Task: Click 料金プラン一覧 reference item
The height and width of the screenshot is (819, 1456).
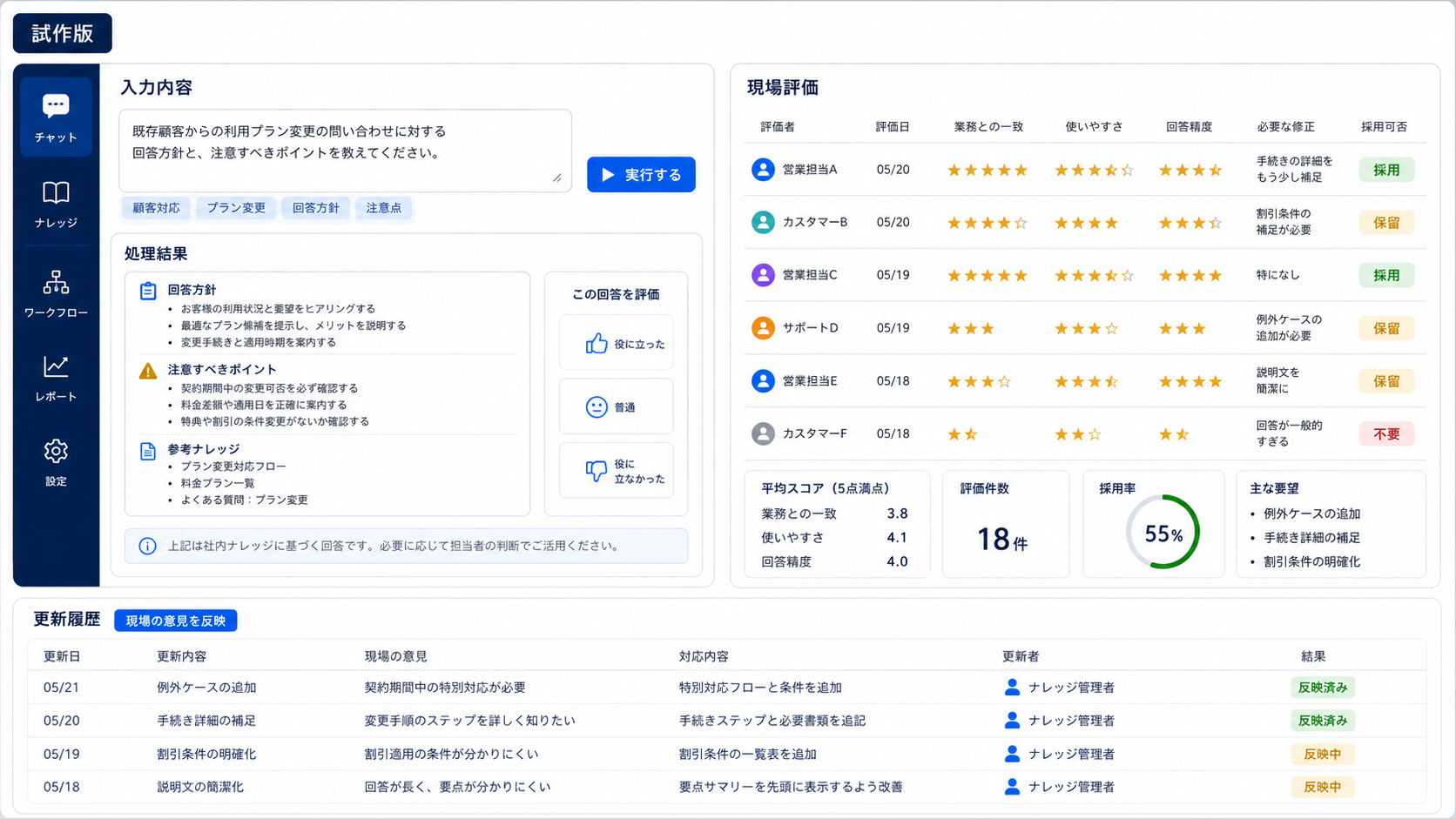Action: coord(218,483)
